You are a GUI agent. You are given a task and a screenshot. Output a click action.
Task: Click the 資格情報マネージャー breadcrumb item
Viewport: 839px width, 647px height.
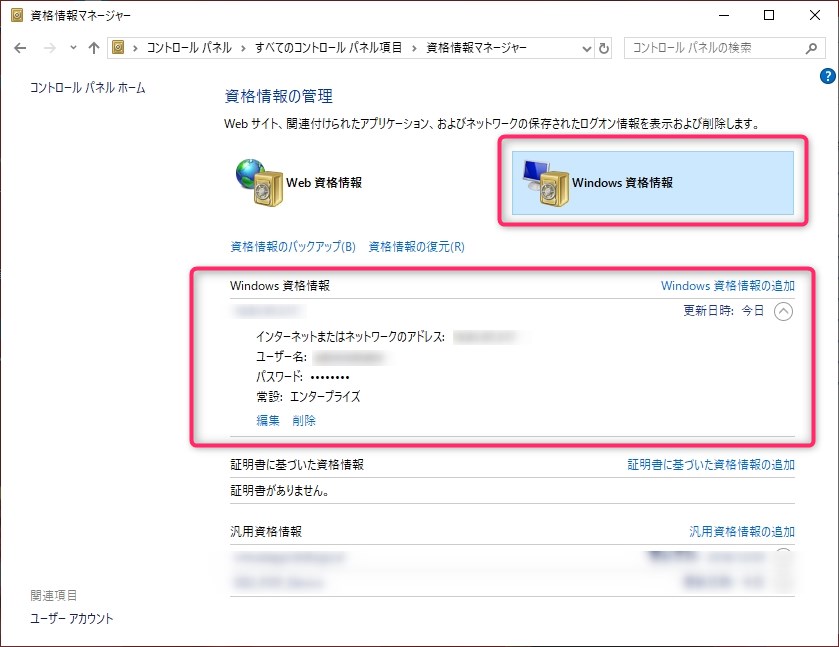click(x=476, y=48)
